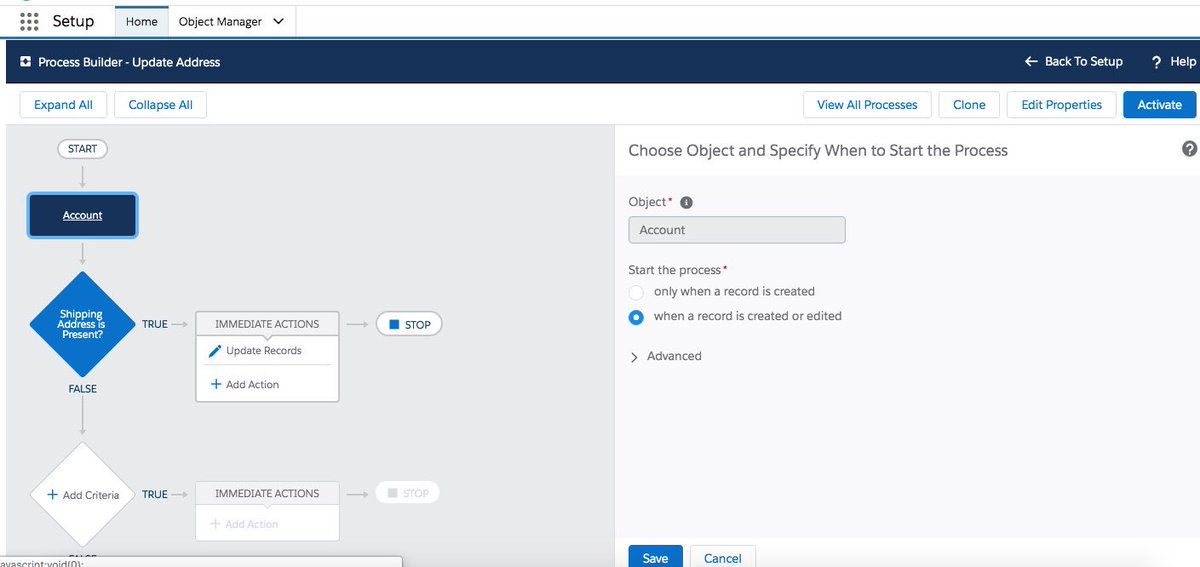Open Edit Properties
The height and width of the screenshot is (567, 1200).
(1061, 105)
